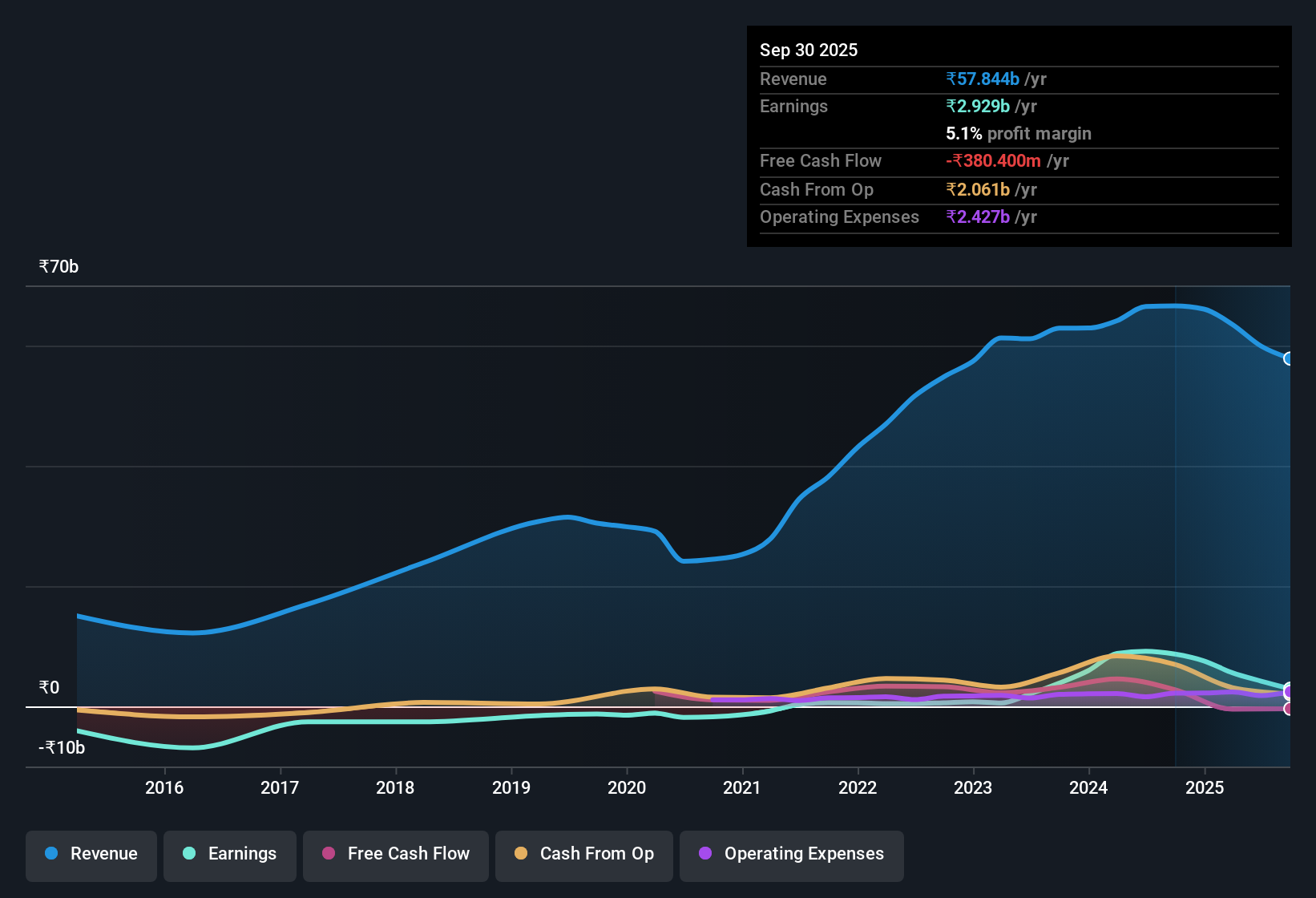This screenshot has height=898, width=1316.
Task: Click the ₹70b gridline label
Action: tap(58, 266)
